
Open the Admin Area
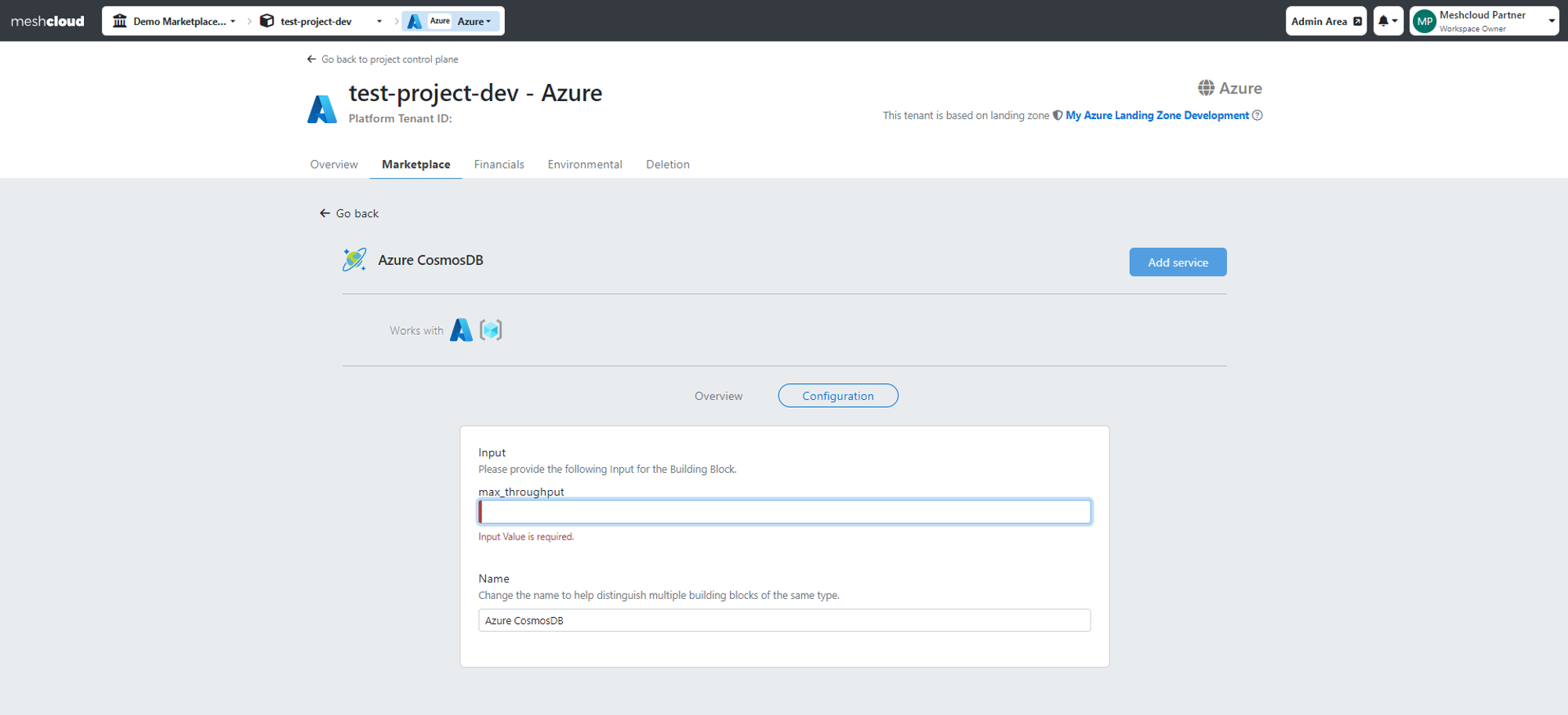(x=1326, y=21)
